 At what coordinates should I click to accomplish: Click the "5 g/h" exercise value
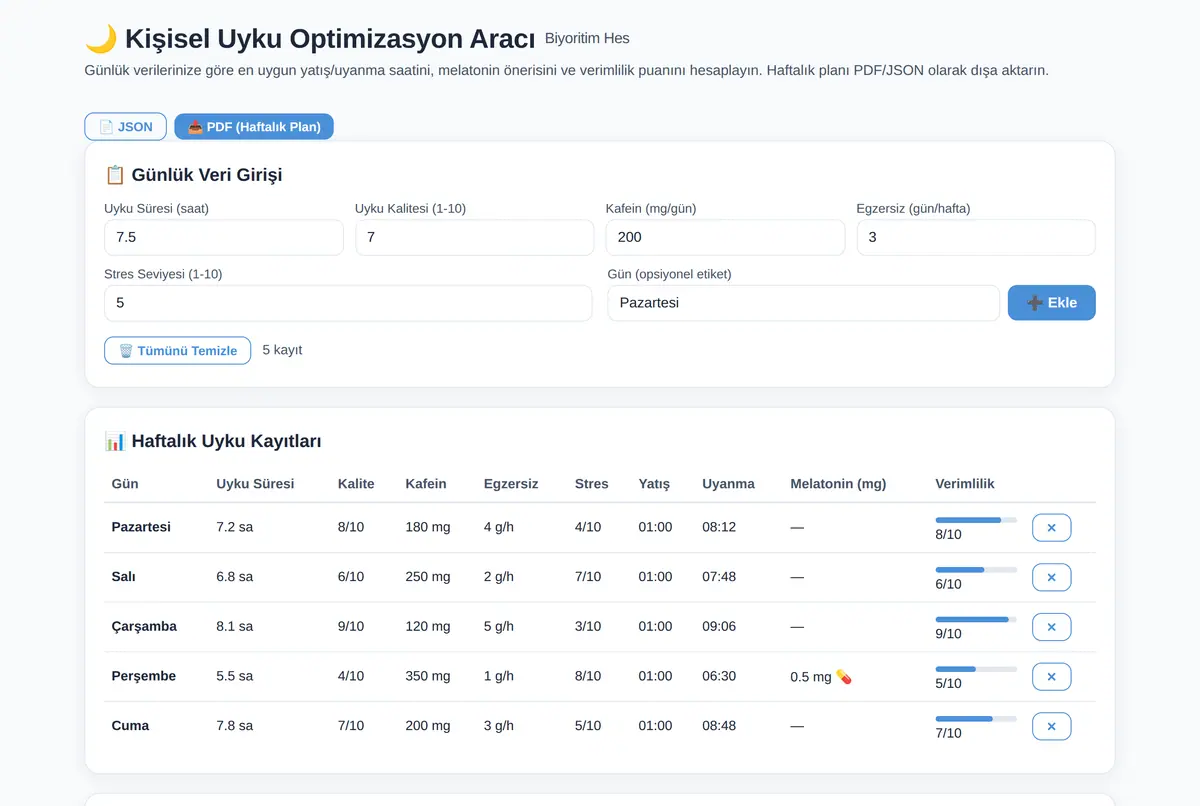[x=498, y=627]
